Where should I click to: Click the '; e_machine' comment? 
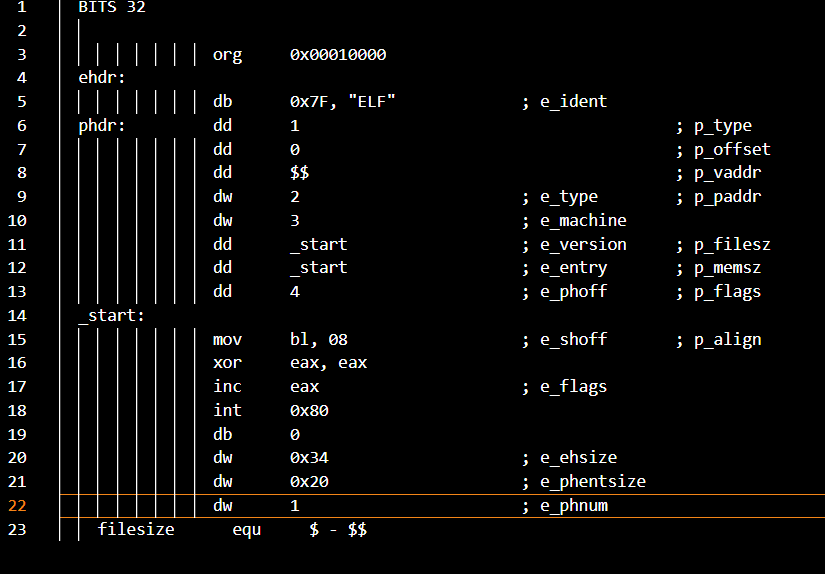(574, 220)
